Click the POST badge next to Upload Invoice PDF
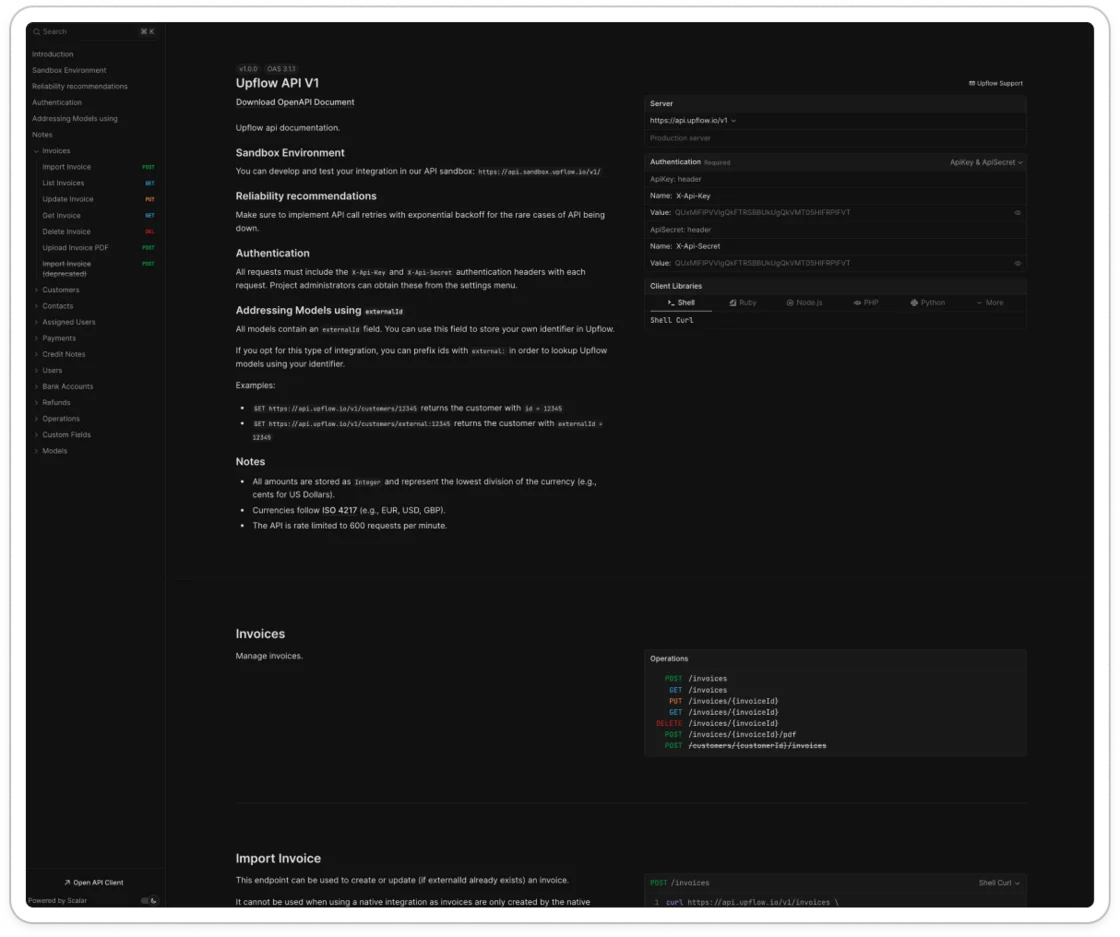The image size is (1120, 937). (148, 248)
